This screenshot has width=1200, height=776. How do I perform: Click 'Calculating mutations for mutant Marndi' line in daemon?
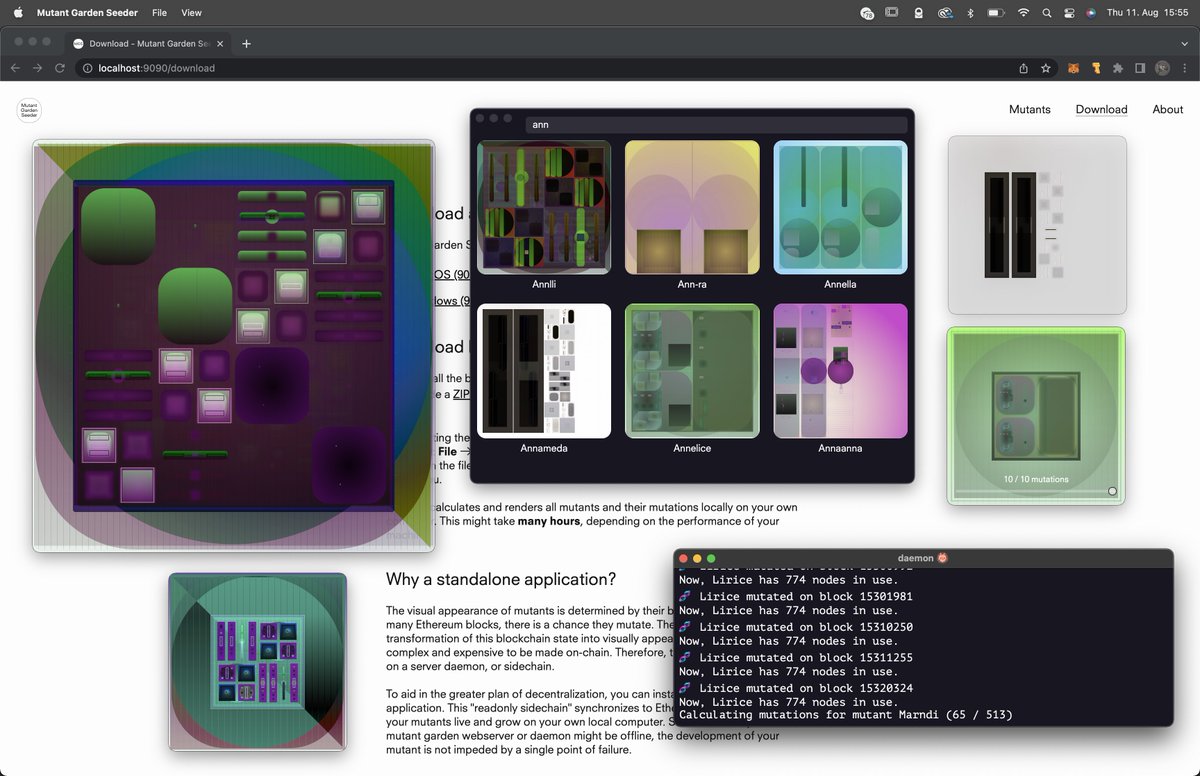(x=846, y=715)
